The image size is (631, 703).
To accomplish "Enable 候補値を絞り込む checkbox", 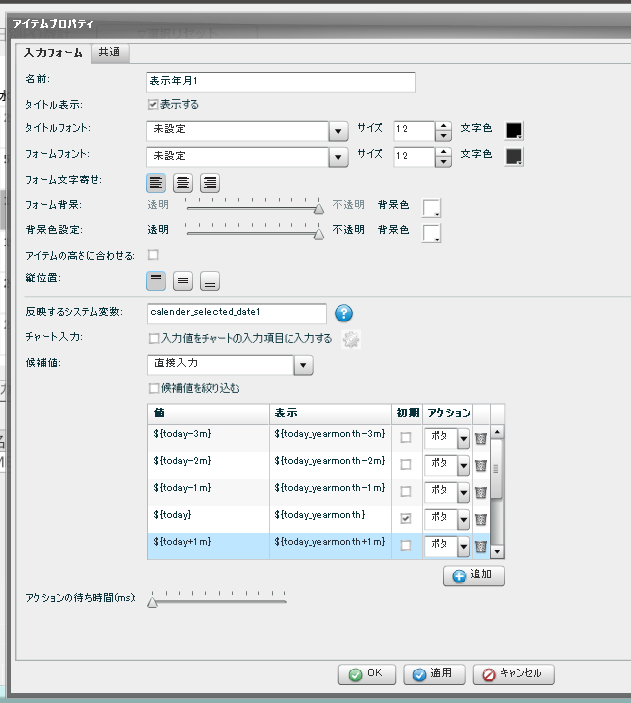I will [154, 388].
